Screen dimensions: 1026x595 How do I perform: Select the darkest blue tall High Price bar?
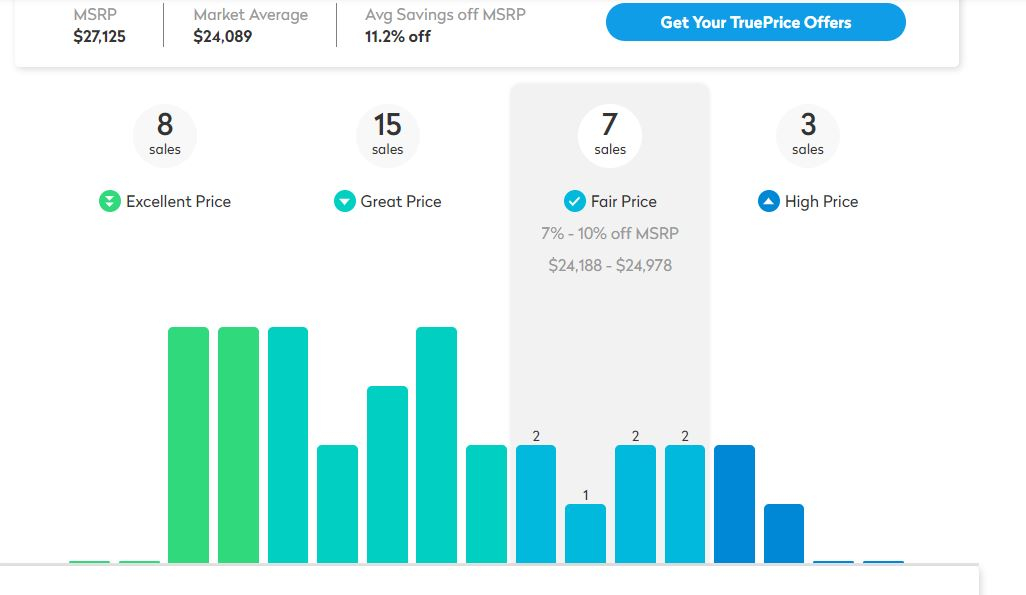click(x=734, y=504)
